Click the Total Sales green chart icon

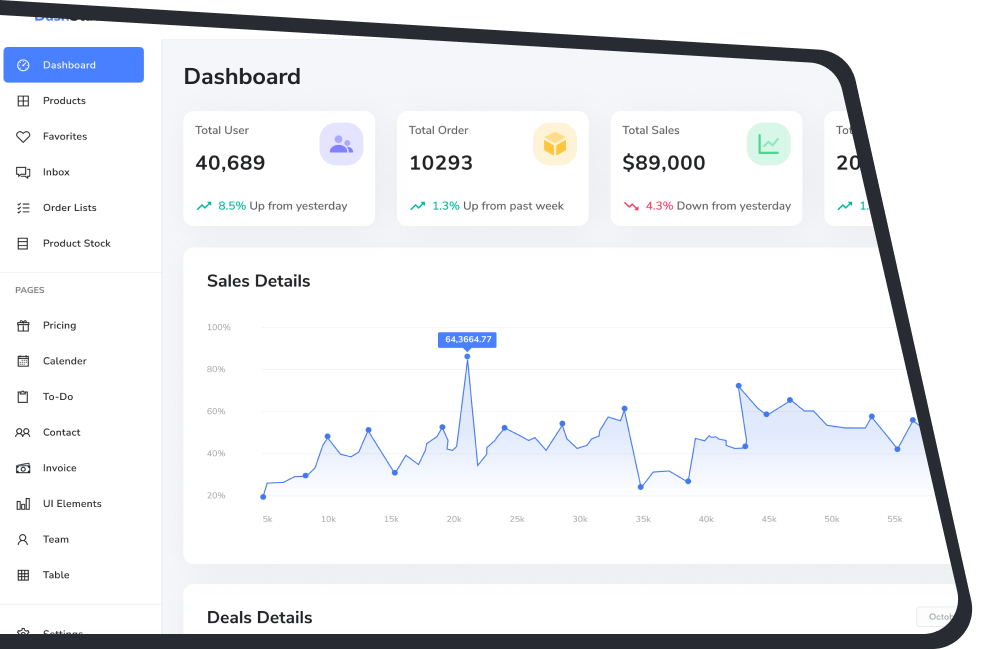(768, 144)
